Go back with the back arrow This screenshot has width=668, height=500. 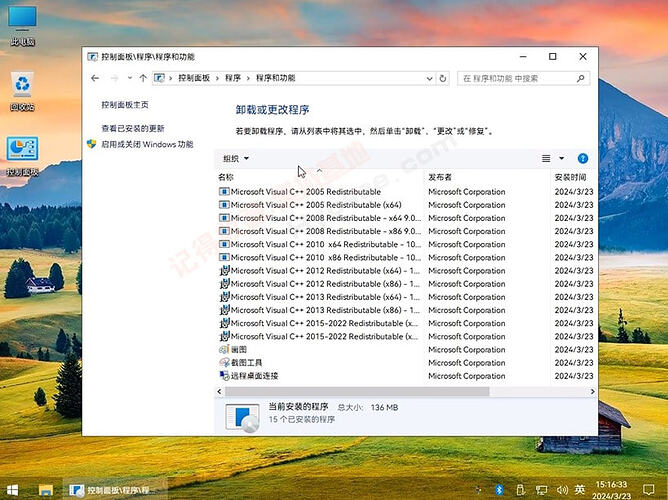95,78
